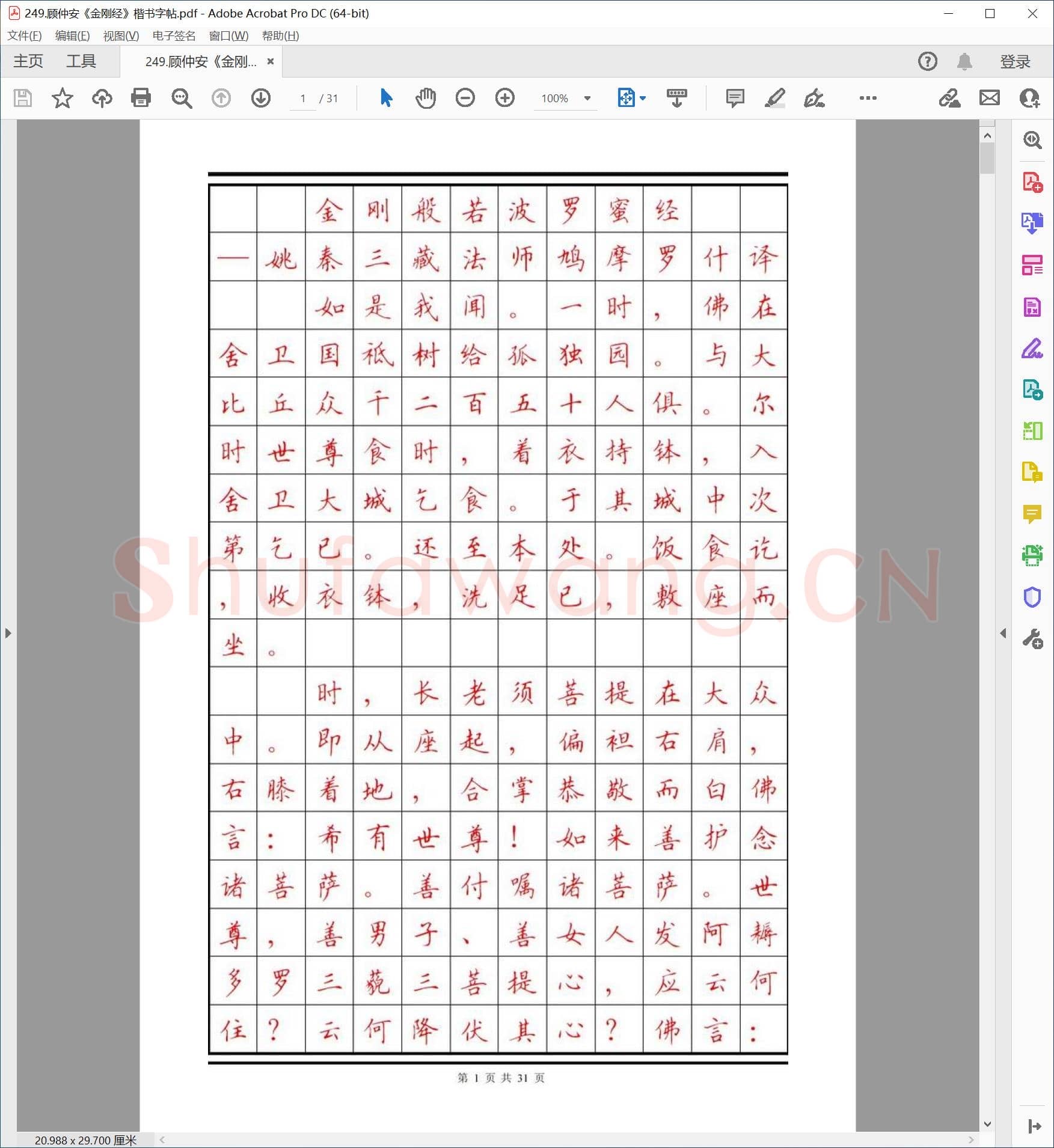Expand the page display options dropdown
1054x1148 pixels.
tap(642, 98)
